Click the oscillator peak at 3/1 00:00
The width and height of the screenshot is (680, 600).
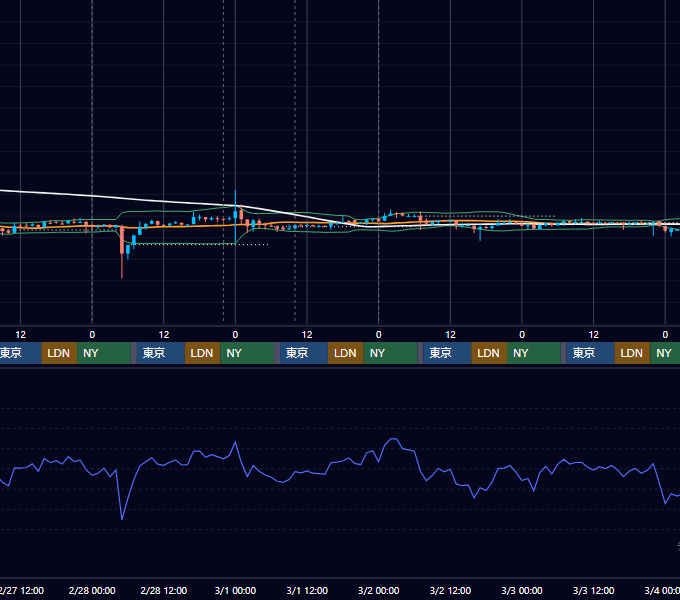pos(235,443)
